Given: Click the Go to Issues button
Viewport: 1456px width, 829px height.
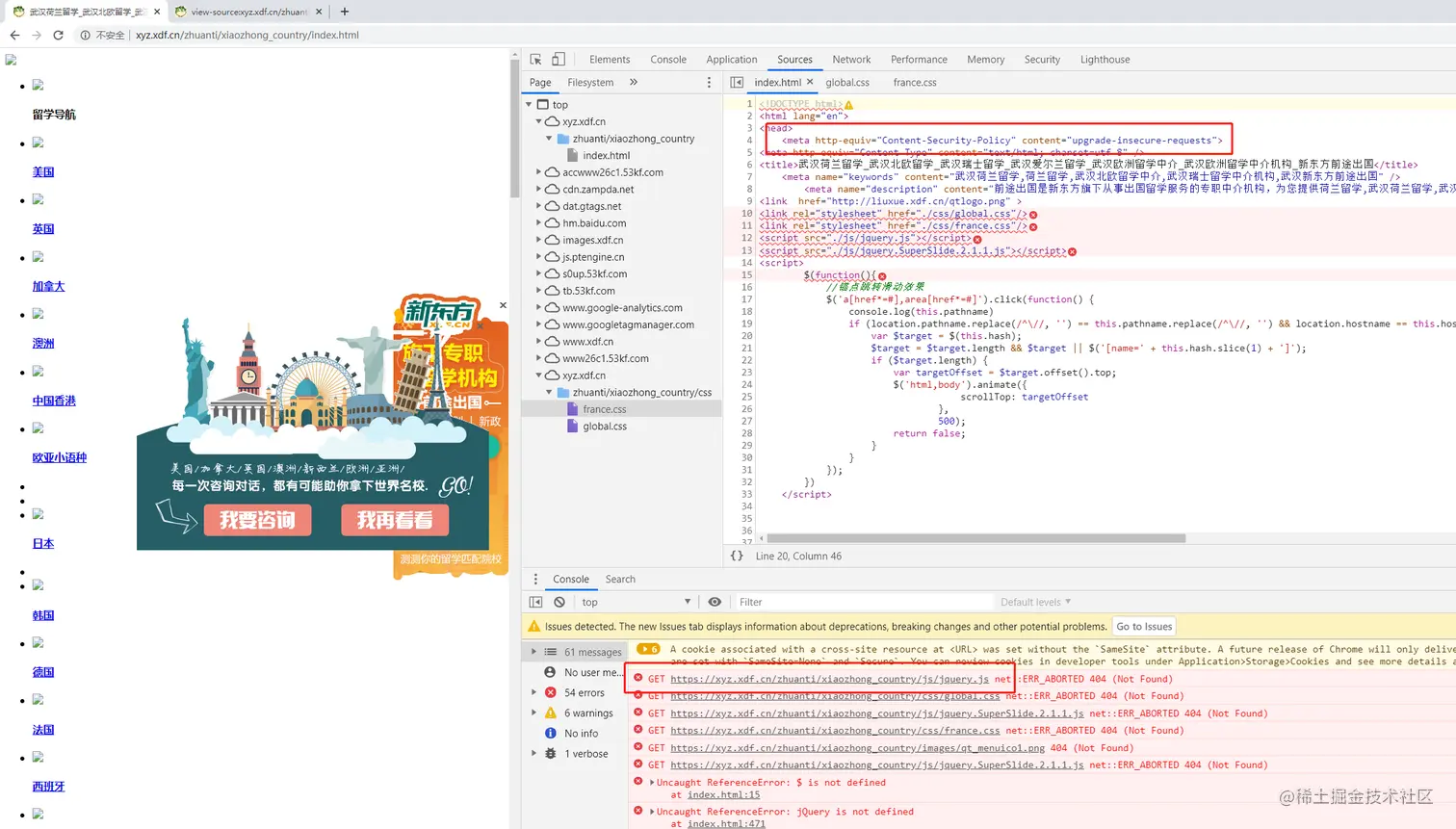Looking at the screenshot, I should (1144, 626).
